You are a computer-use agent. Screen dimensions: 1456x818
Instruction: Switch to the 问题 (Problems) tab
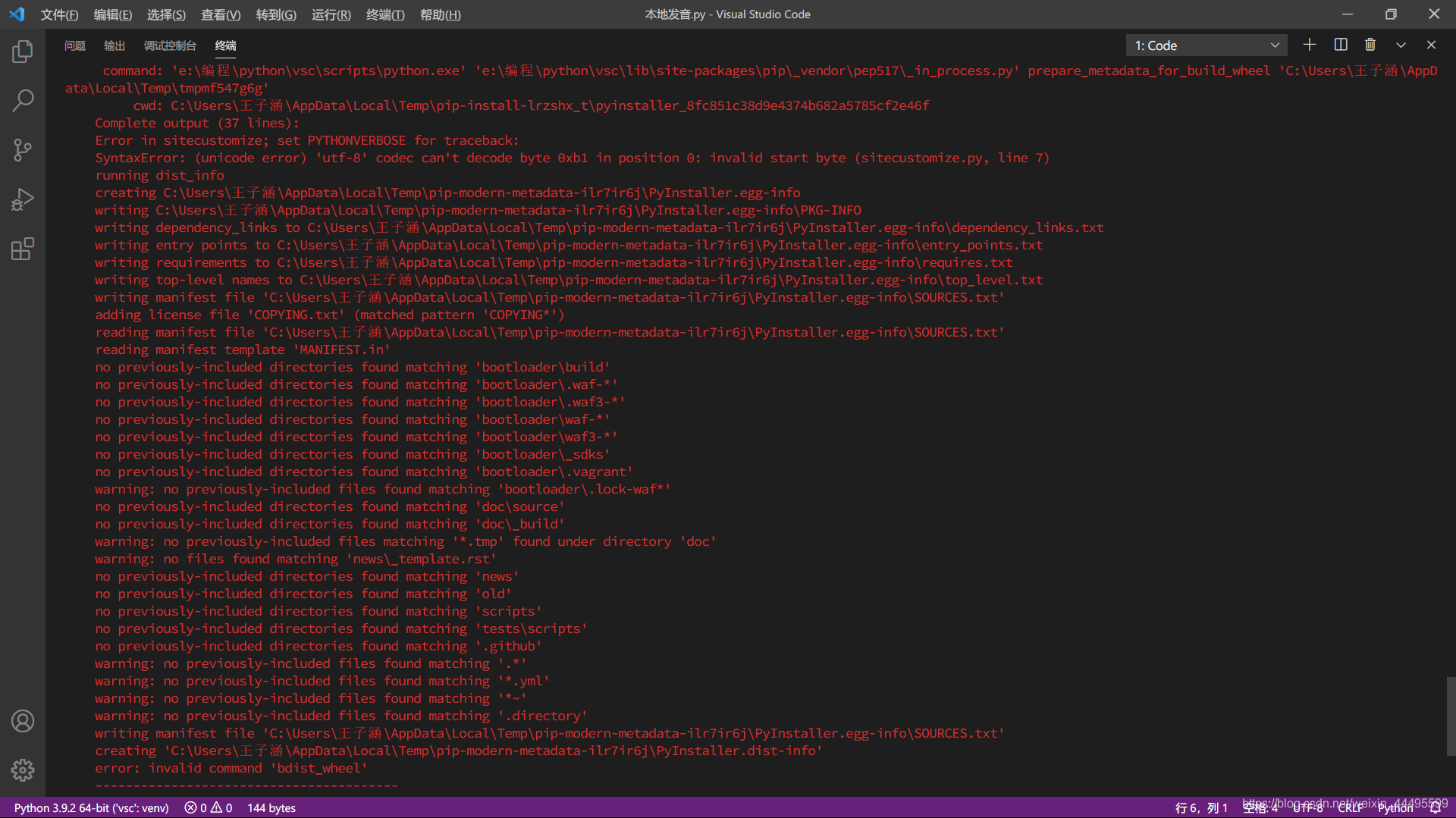[x=75, y=45]
